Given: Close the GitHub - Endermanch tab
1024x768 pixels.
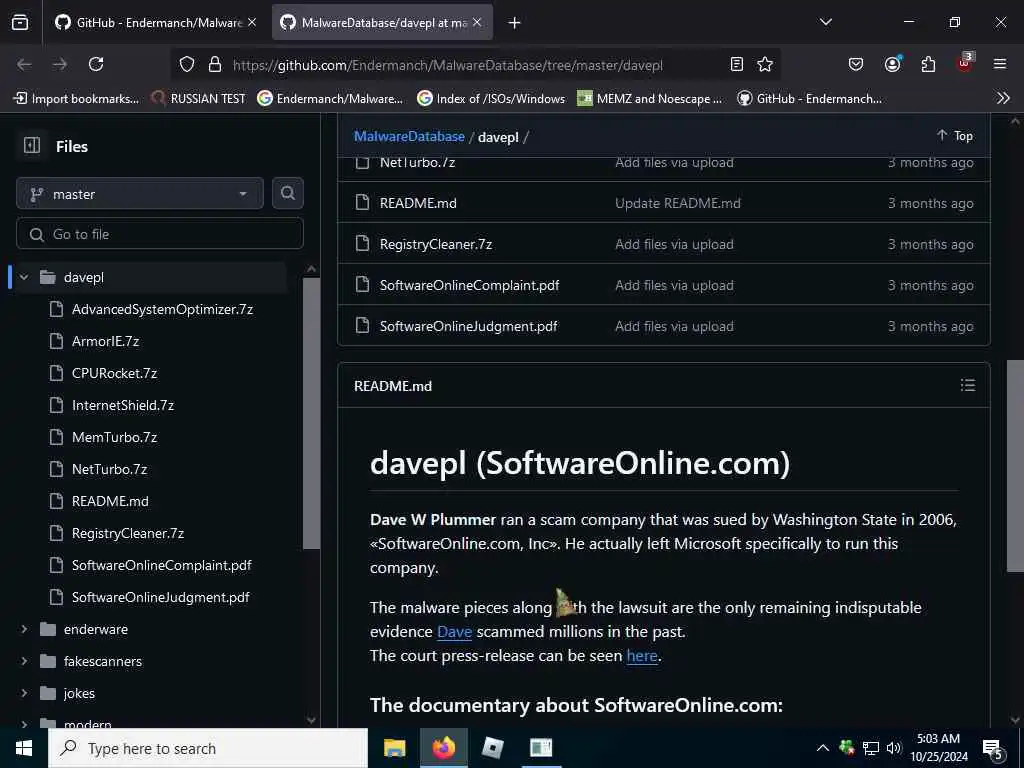Looking at the screenshot, I should (252, 23).
